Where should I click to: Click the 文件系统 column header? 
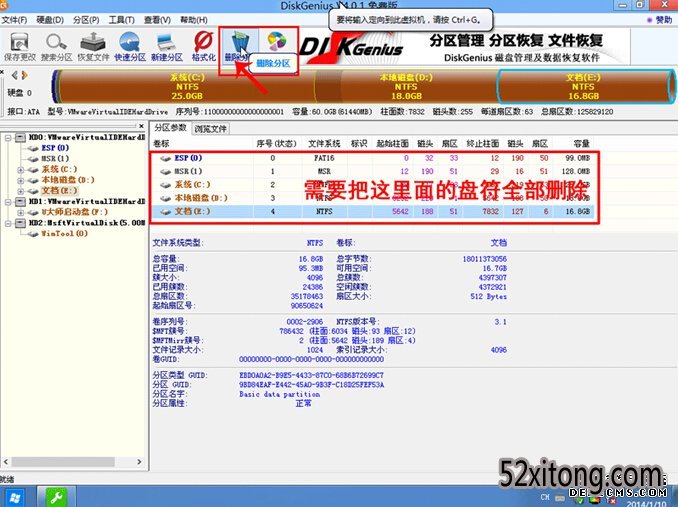point(324,143)
